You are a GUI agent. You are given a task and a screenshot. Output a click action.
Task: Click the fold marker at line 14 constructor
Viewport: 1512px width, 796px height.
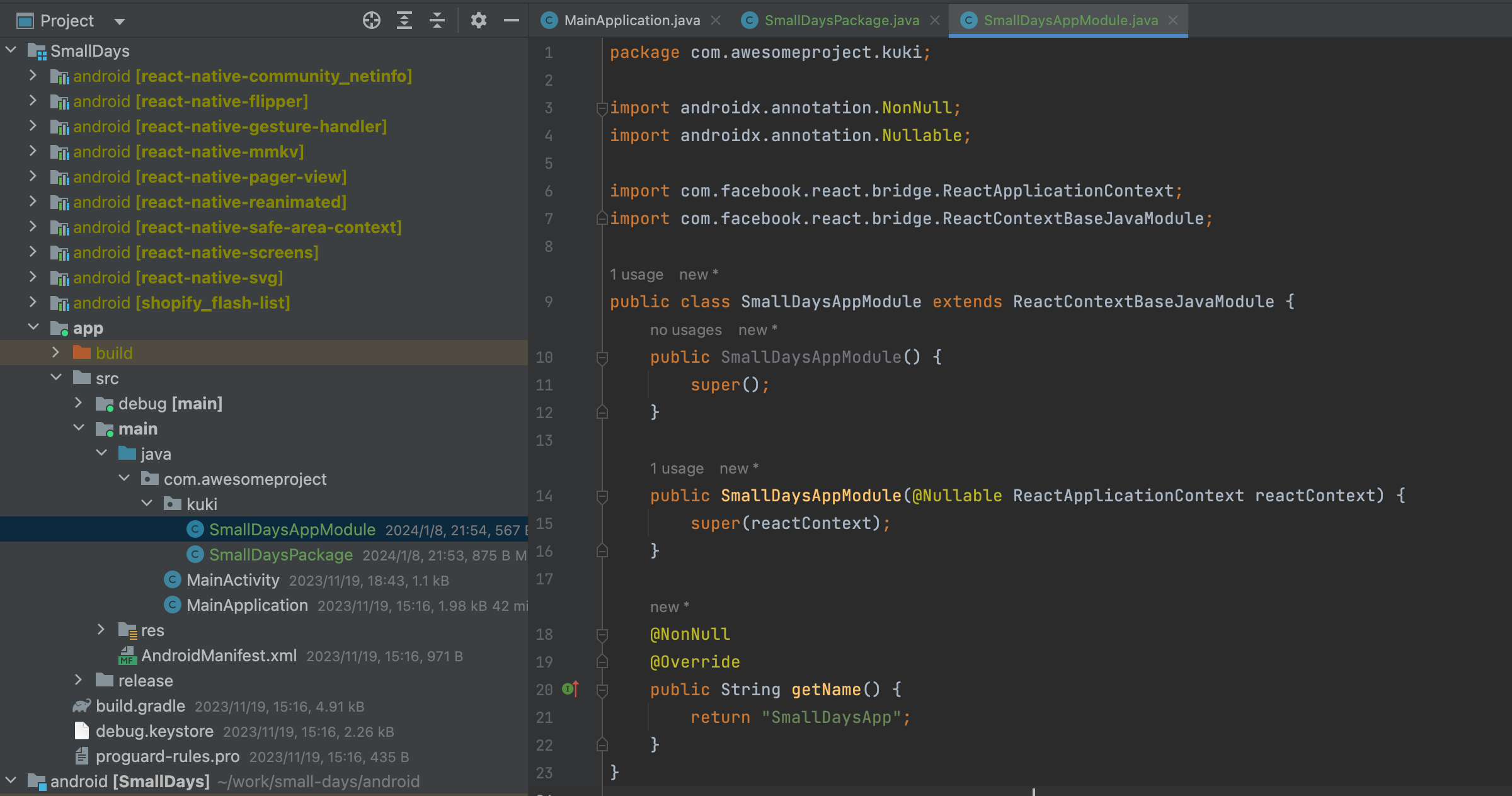click(602, 496)
